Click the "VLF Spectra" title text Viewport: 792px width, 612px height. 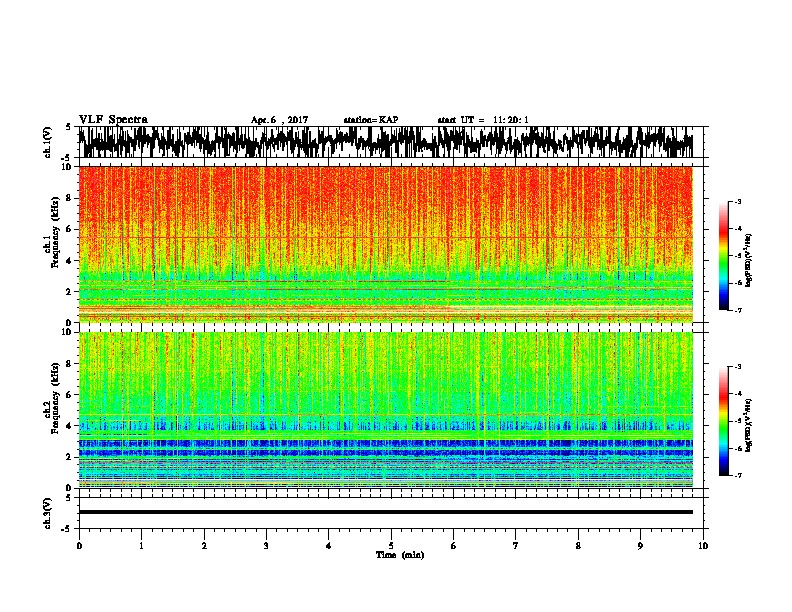click(x=113, y=120)
